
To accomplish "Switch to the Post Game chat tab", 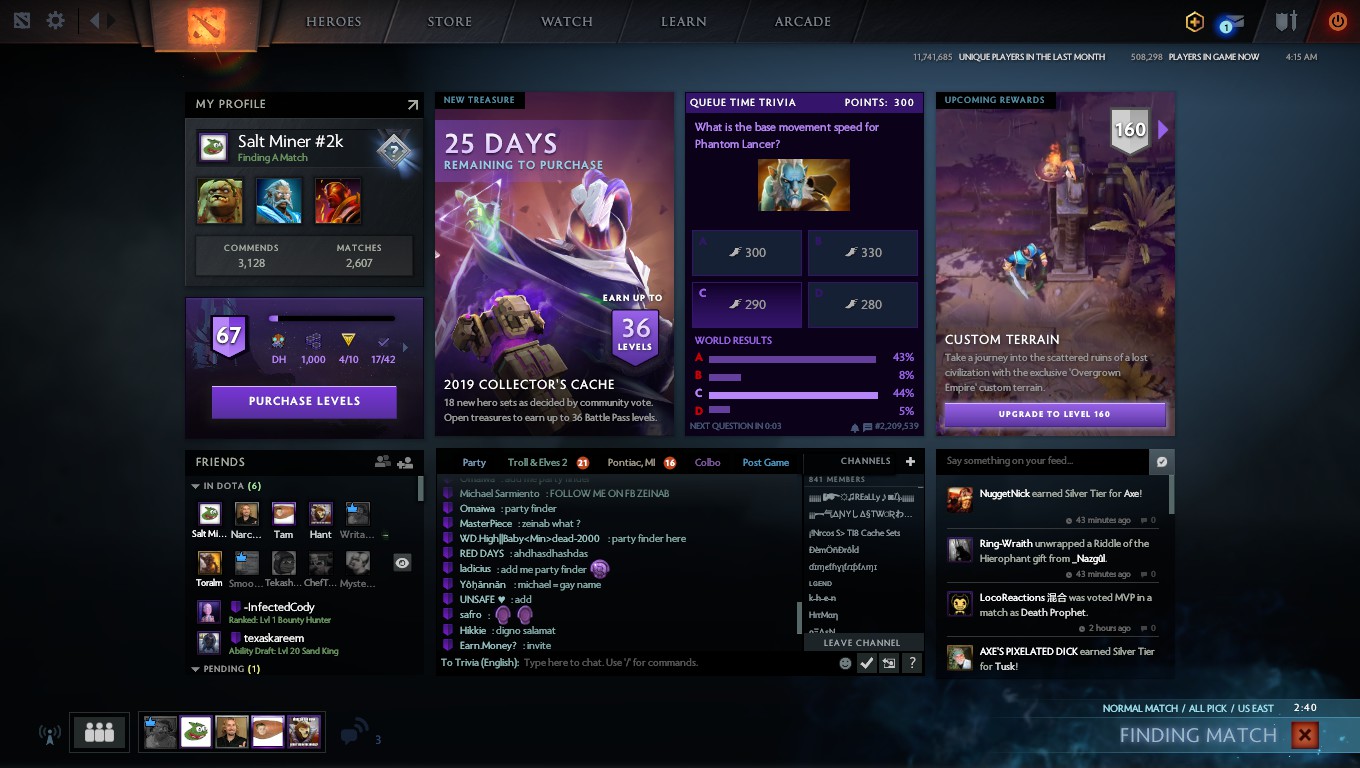I will tap(766, 462).
